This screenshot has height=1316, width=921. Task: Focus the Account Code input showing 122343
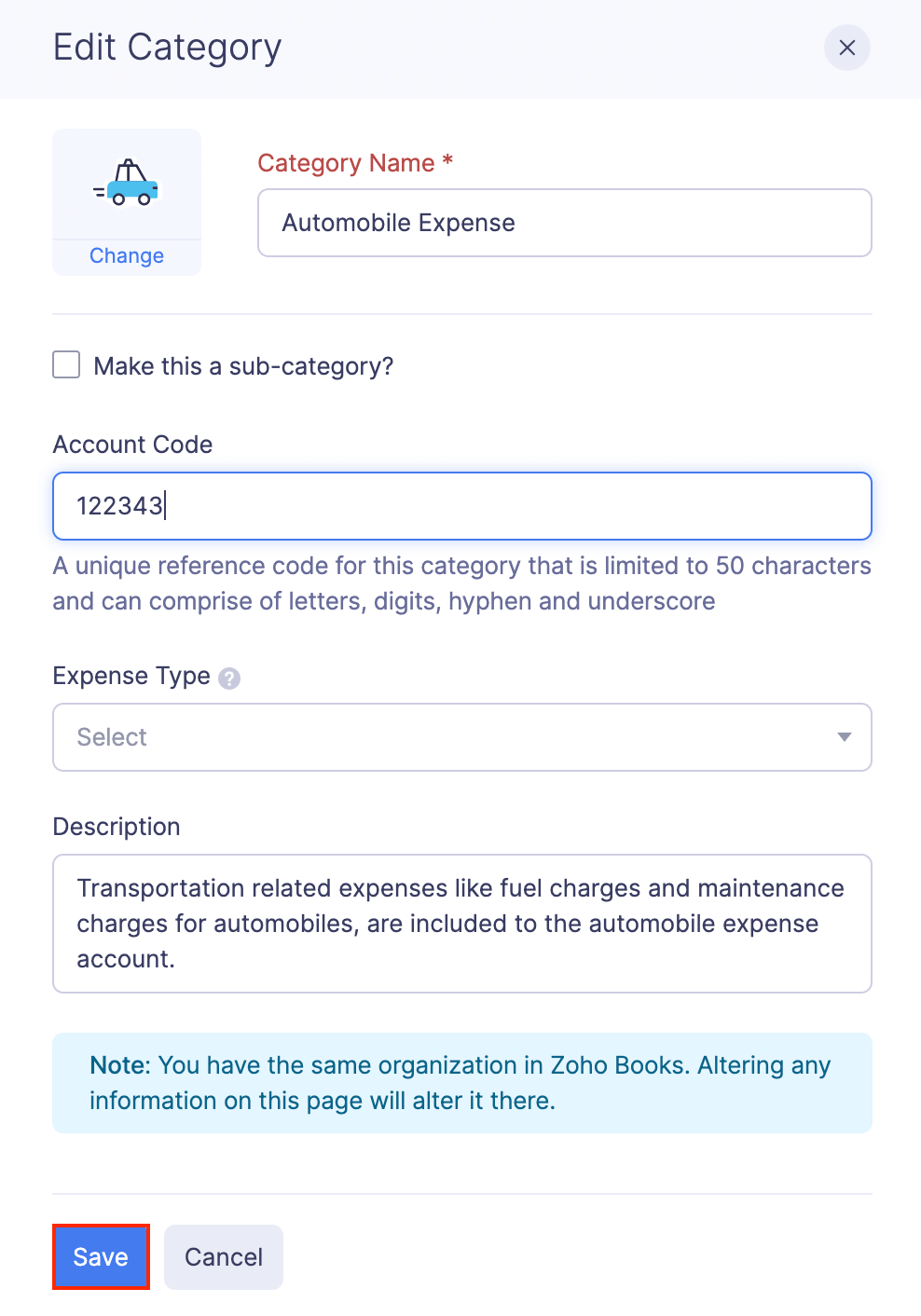[x=463, y=506]
